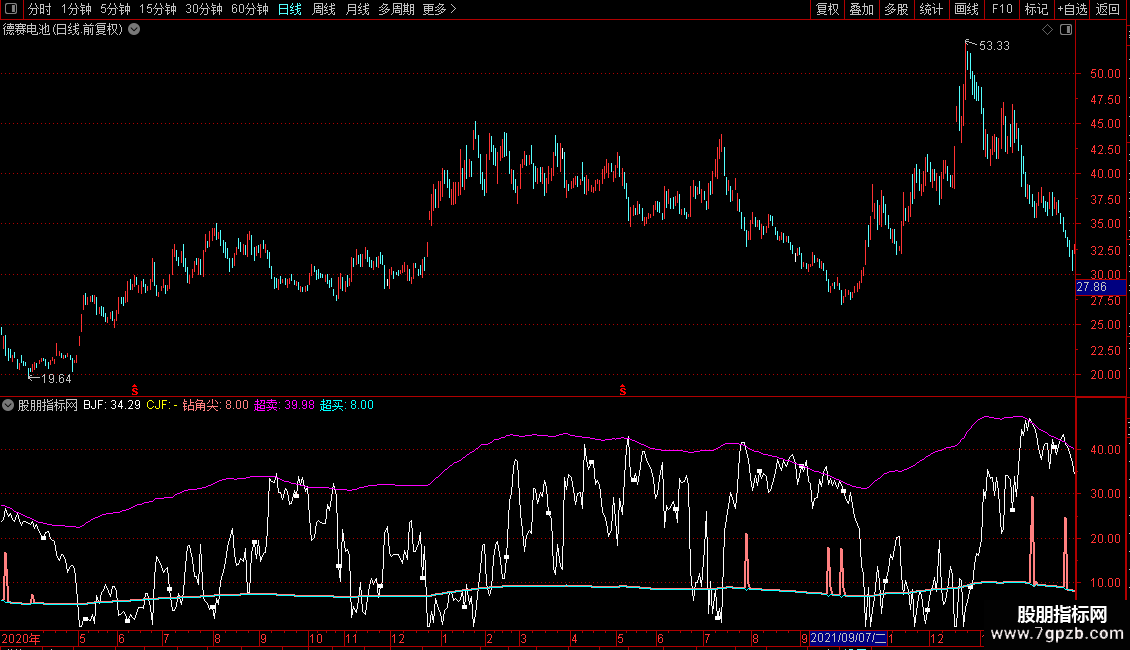
Task: Open the 画线 drawing tools
Action: [x=966, y=9]
